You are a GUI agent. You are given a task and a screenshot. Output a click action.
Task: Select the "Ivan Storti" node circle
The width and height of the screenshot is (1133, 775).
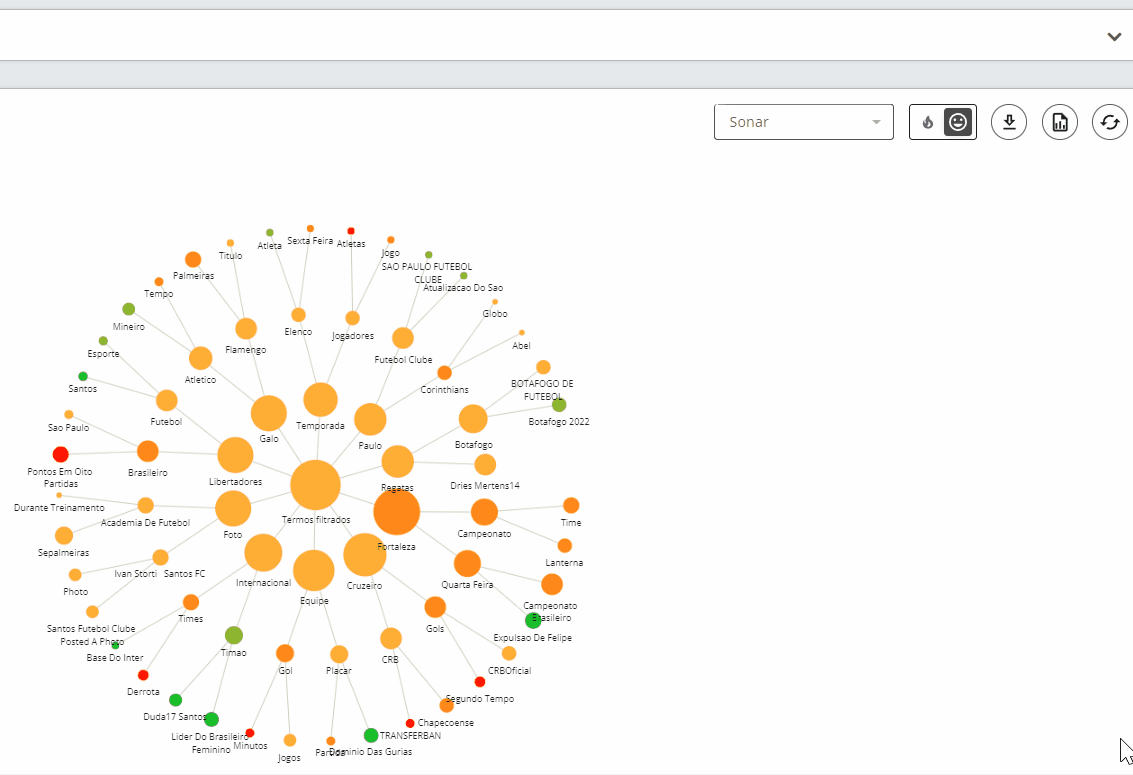click(160, 557)
